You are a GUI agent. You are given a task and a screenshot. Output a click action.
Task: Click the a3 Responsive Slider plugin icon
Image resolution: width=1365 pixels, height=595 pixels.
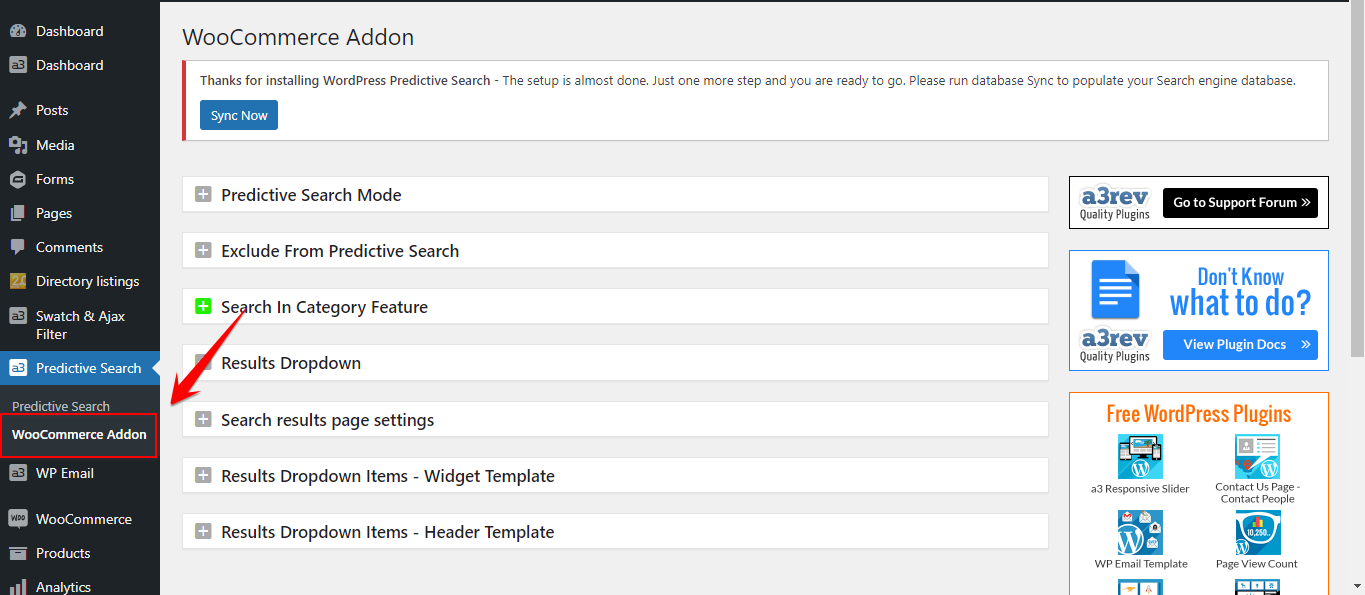pos(1140,456)
